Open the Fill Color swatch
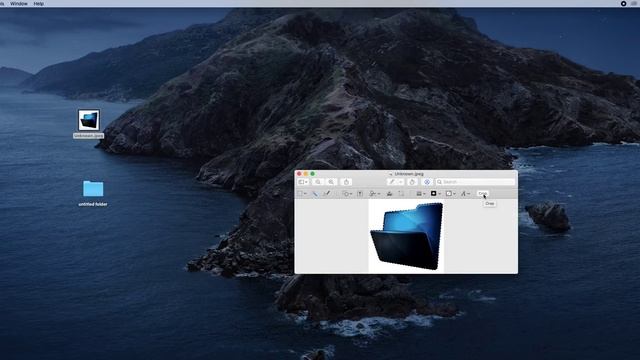The width and height of the screenshot is (640, 360). (x=451, y=193)
